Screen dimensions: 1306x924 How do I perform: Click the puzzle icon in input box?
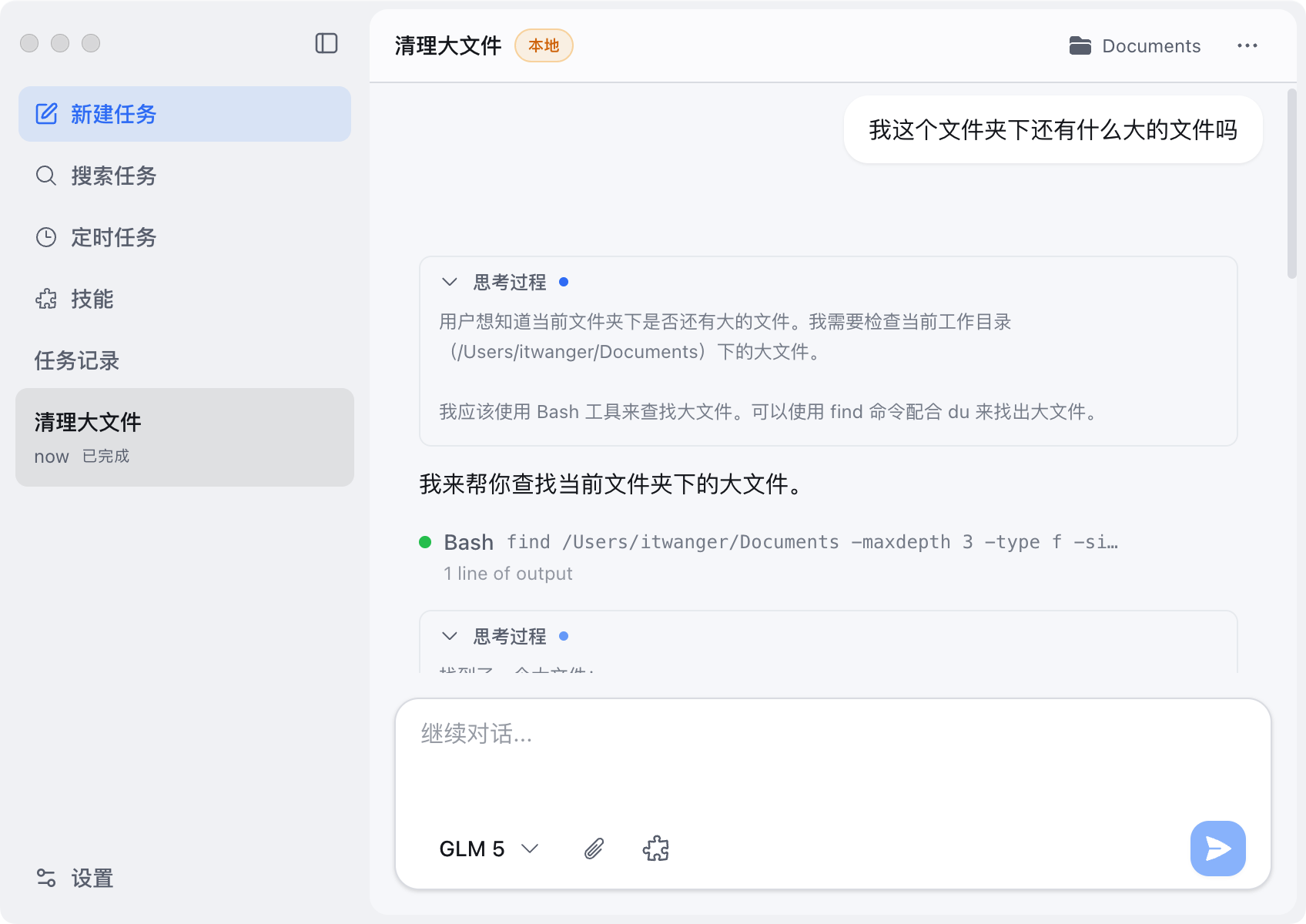pyautogui.click(x=655, y=849)
